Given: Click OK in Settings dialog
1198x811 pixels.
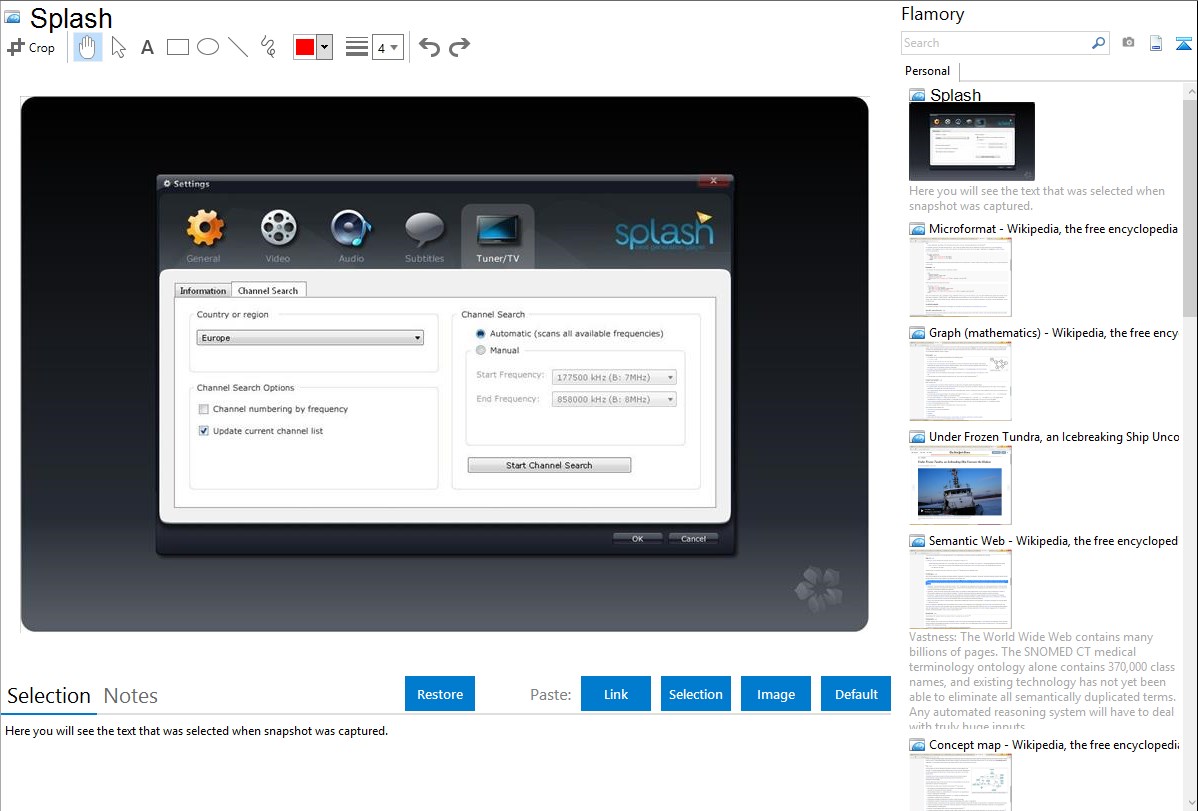Looking at the screenshot, I should click(637, 538).
